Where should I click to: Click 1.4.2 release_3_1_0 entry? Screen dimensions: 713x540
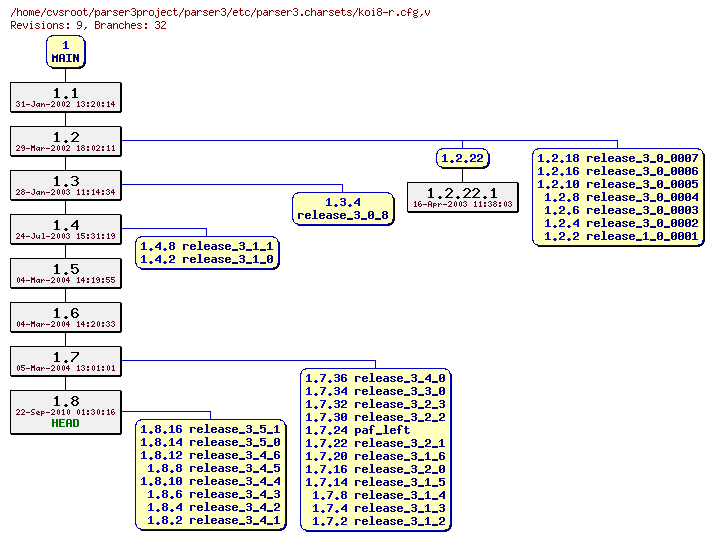(207, 259)
